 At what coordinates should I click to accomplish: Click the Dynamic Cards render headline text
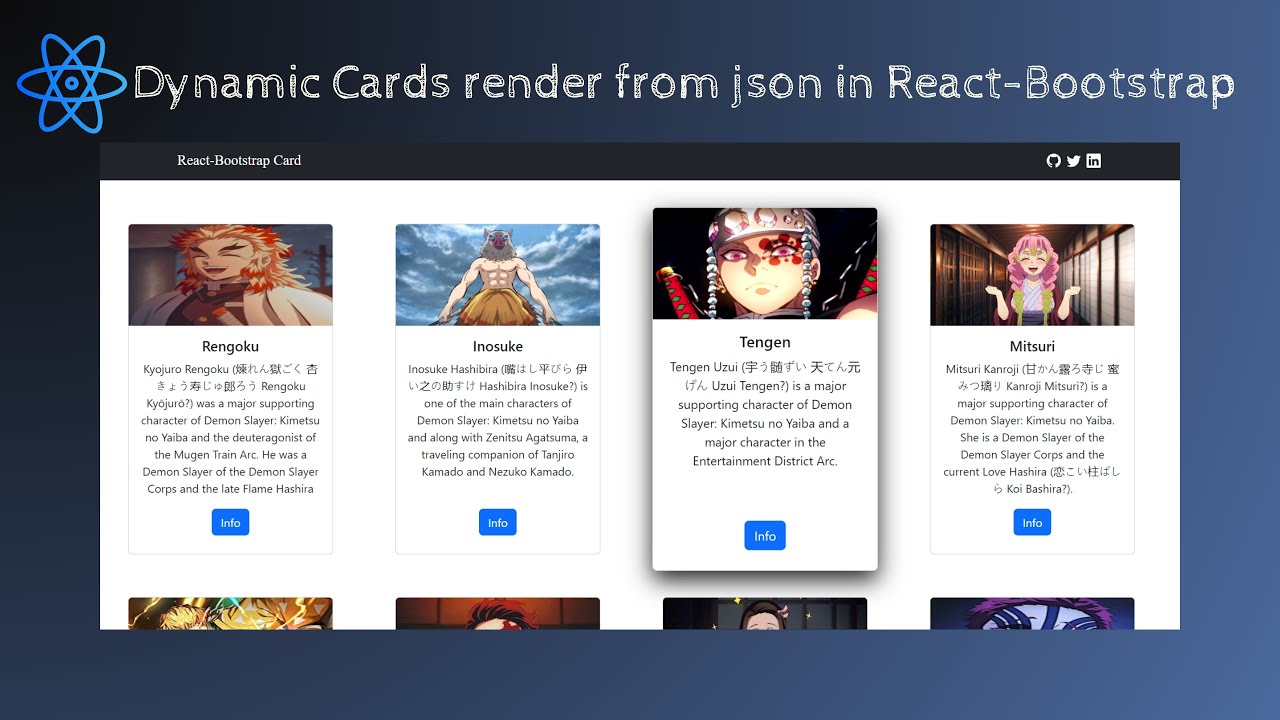click(683, 84)
